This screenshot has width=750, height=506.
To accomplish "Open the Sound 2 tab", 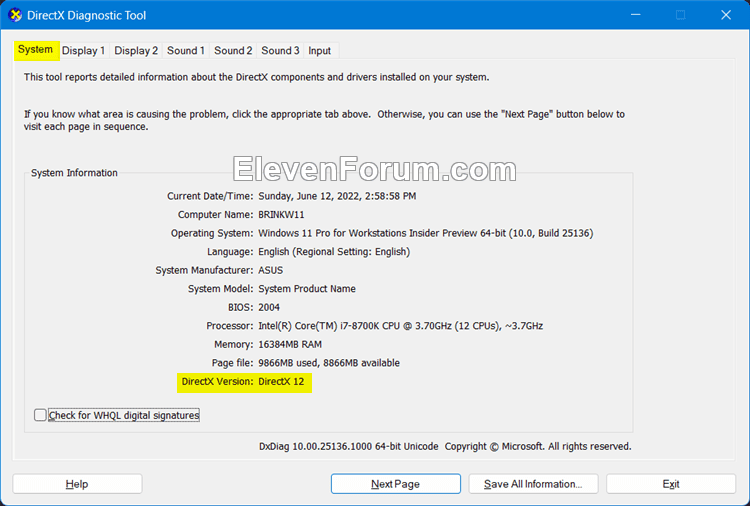I will (233, 51).
